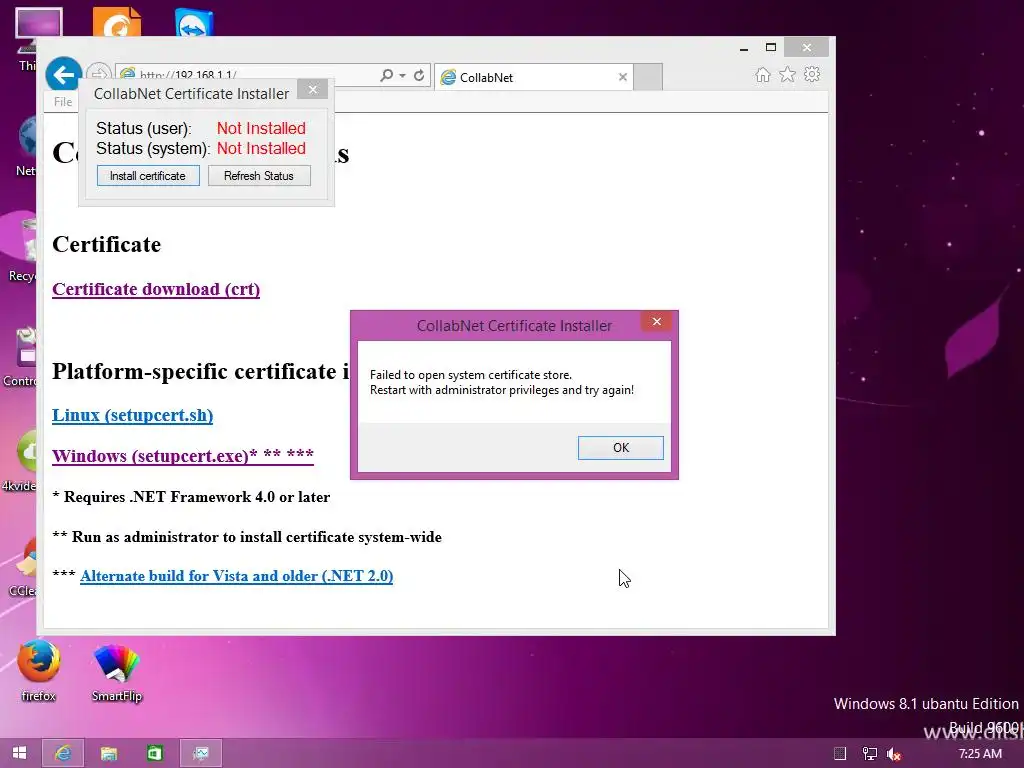The image size is (1024, 768).
Task: Go back with the browser back arrow
Action: [x=63, y=75]
